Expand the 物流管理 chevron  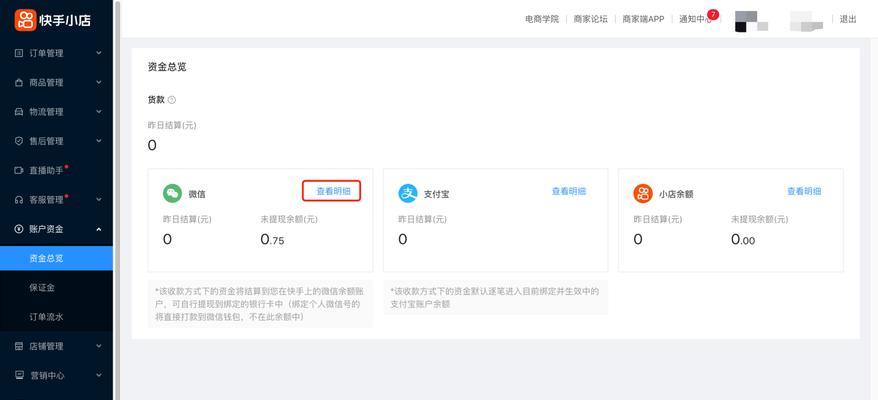[99, 112]
